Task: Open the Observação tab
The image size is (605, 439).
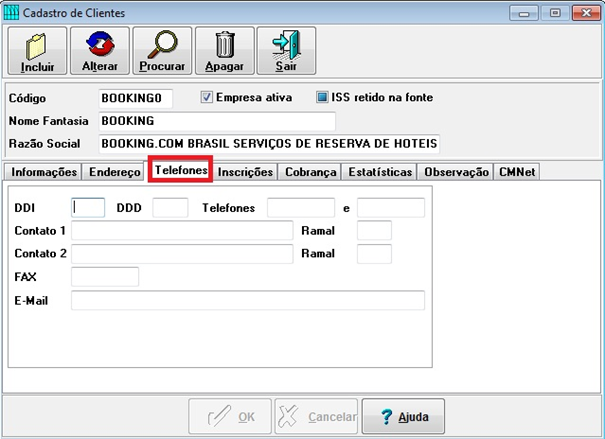Action: tap(456, 172)
